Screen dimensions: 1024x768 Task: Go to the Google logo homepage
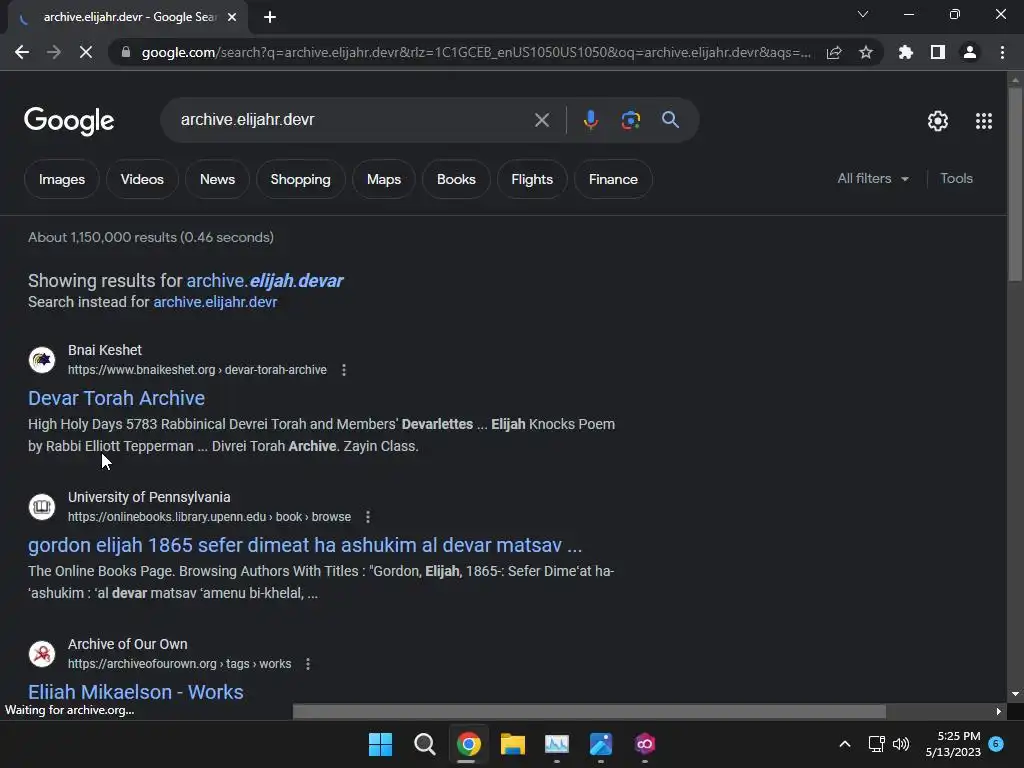tap(69, 121)
